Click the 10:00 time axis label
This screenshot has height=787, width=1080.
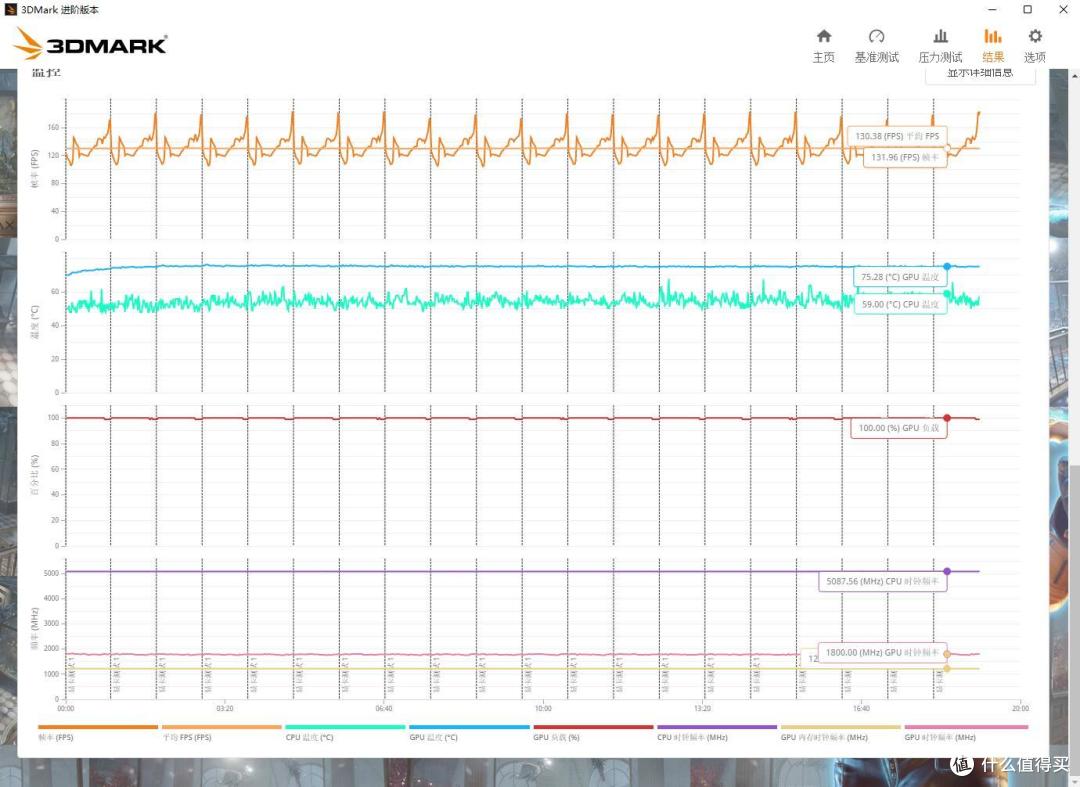point(543,709)
